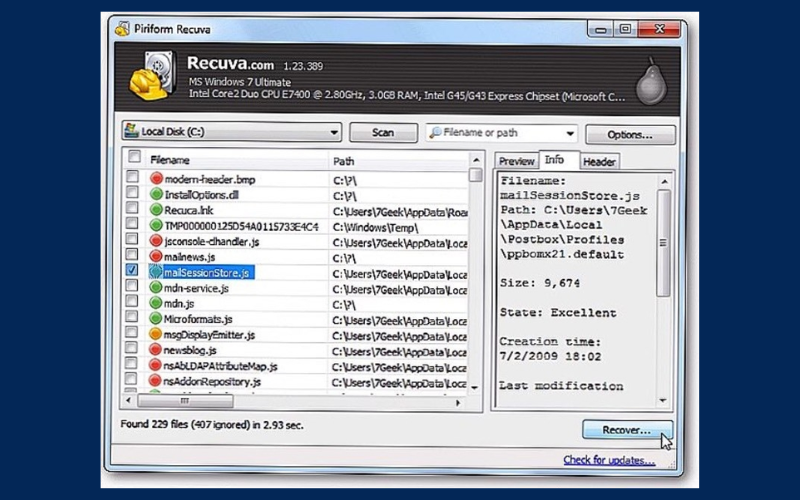Click the Info panel vertical scrollbar thumb
This screenshot has height=500, width=800.
[663, 243]
